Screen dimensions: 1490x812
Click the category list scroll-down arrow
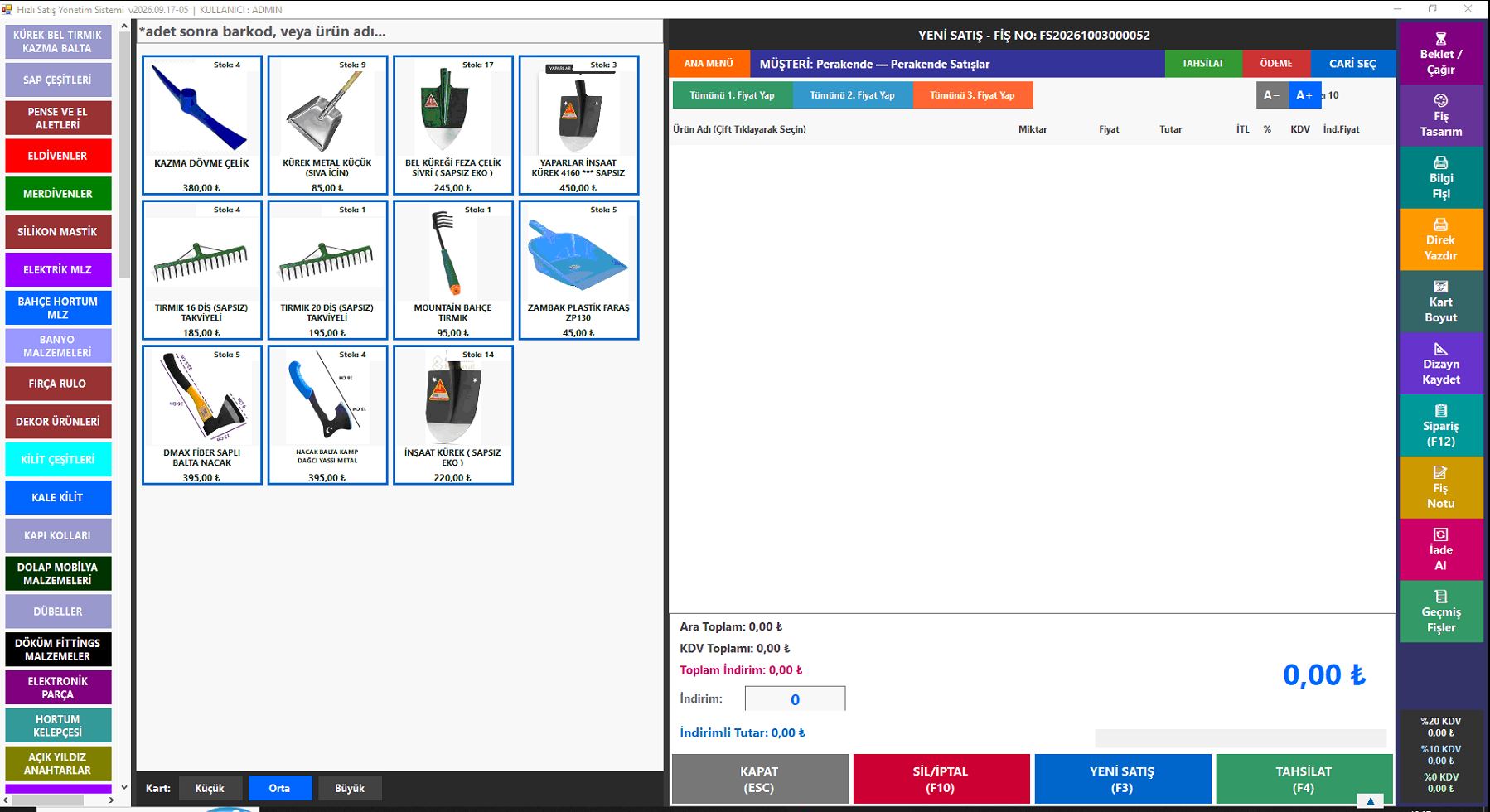coord(124,787)
